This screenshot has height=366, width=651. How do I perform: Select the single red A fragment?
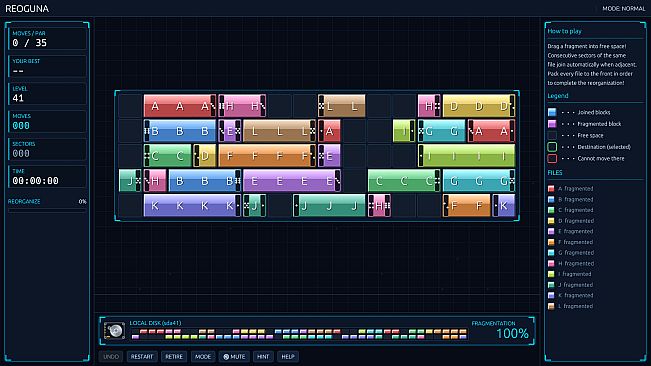pos(329,131)
